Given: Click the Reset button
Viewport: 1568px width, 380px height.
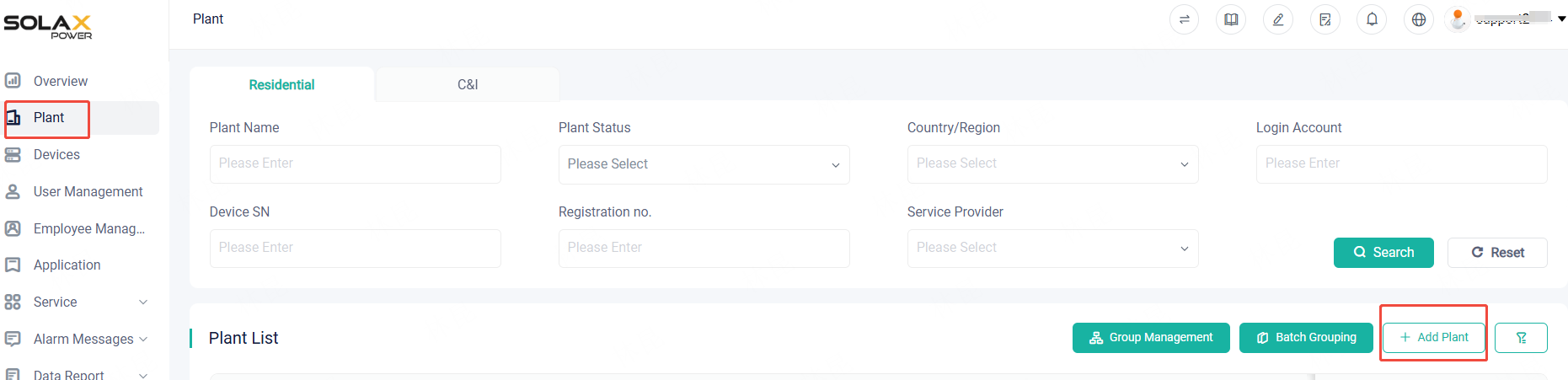Looking at the screenshot, I should tap(1497, 253).
